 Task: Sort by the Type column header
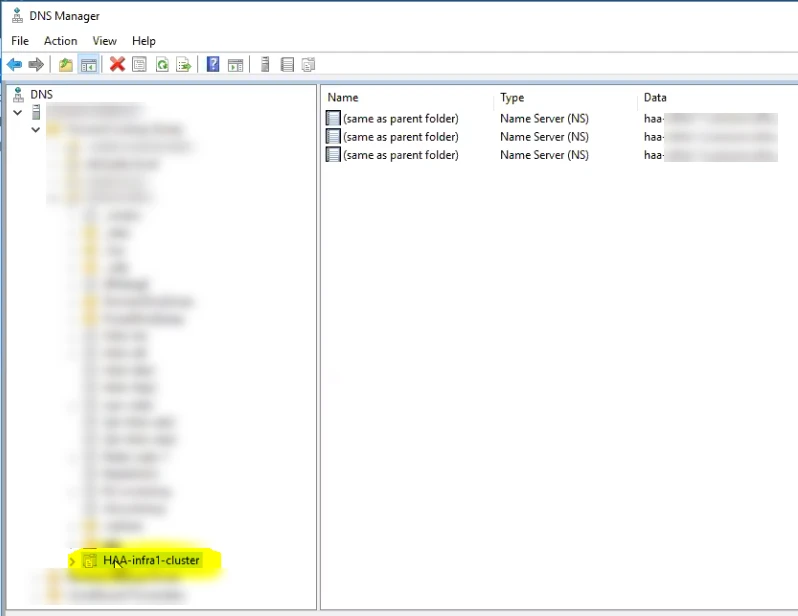click(512, 97)
